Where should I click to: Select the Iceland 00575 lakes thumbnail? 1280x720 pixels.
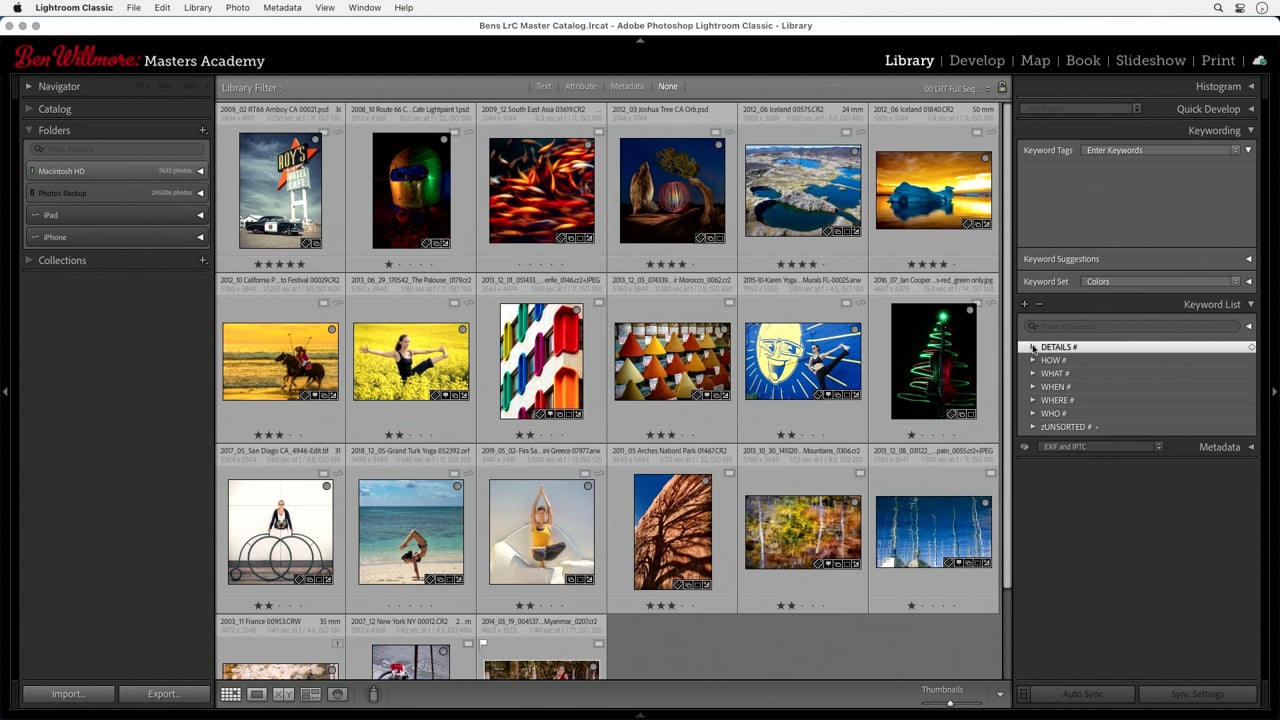tap(802, 190)
